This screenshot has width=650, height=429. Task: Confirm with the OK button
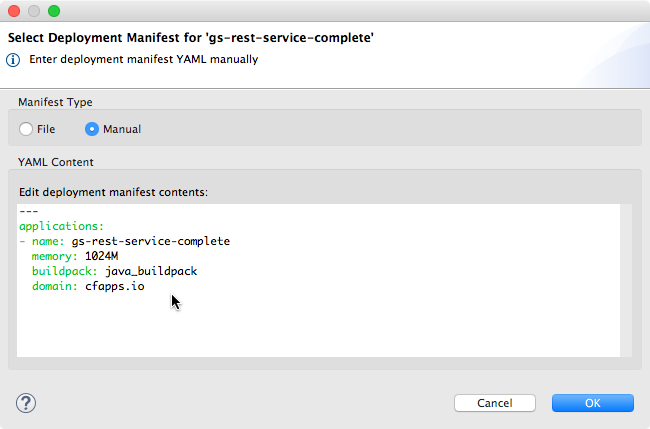pos(592,403)
